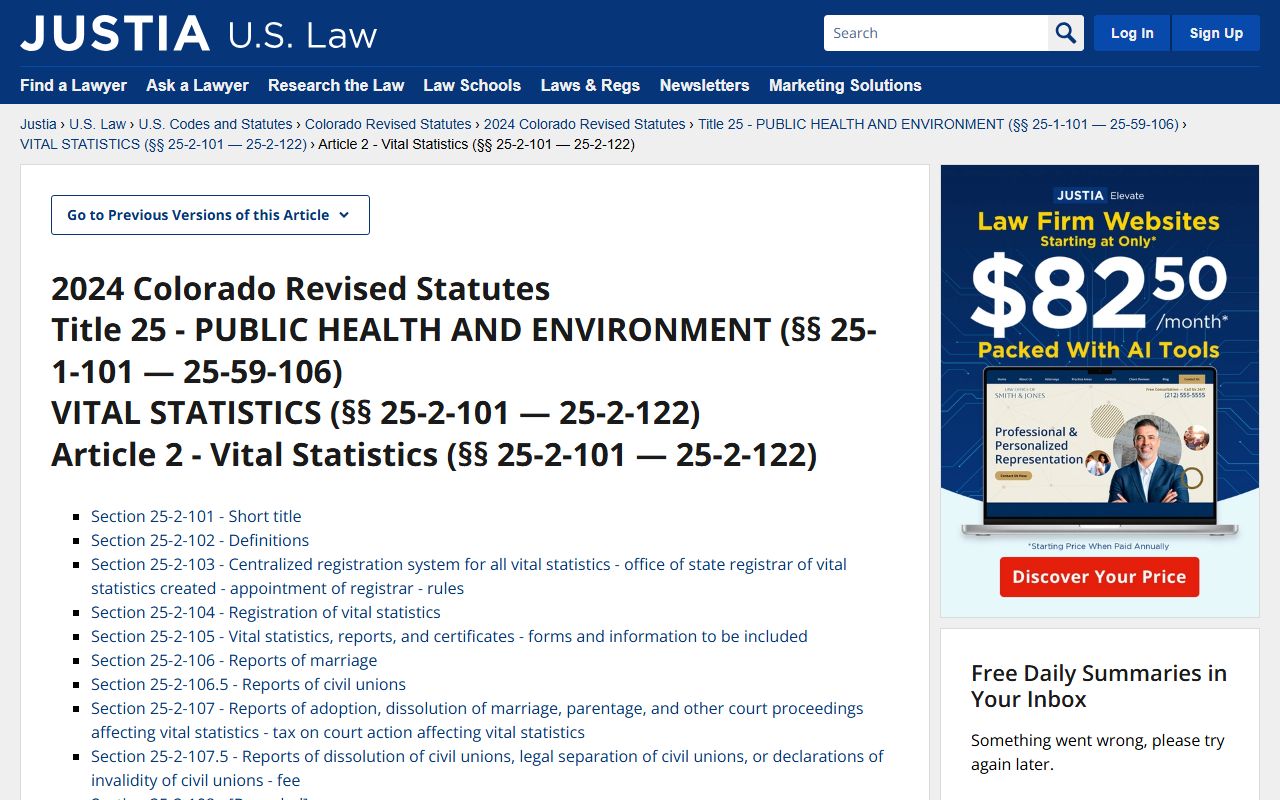The image size is (1280, 800).
Task: Click the $82.50 price in the ad
Action: pos(1098,292)
